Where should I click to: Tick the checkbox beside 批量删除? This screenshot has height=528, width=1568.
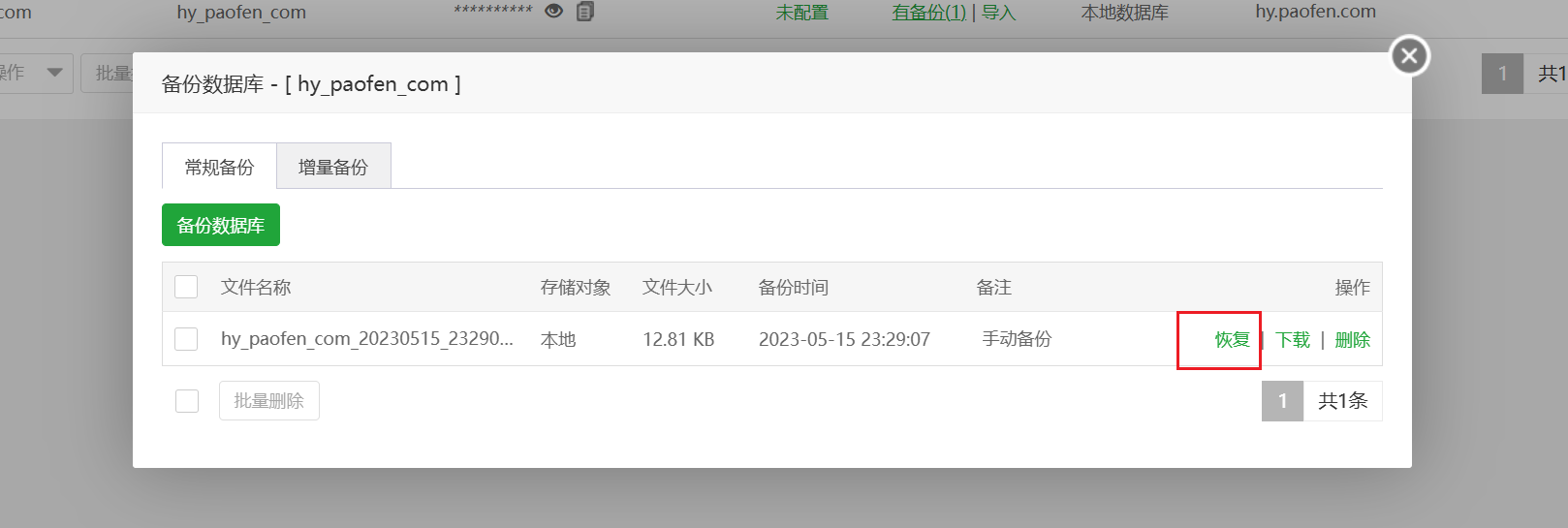pos(187,401)
